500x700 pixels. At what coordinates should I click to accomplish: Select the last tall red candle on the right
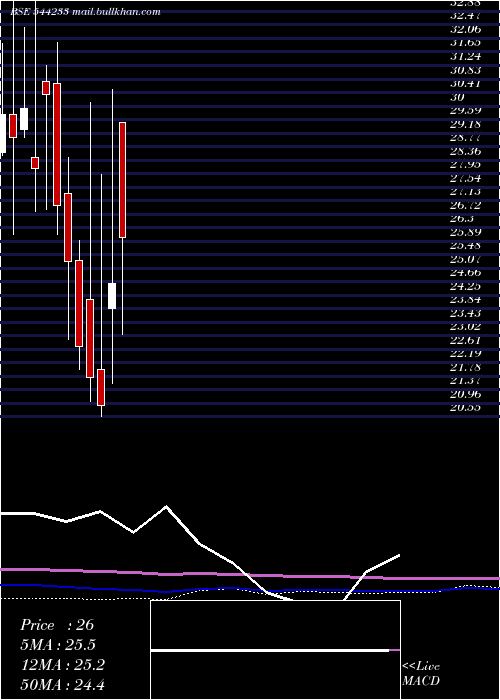(x=122, y=180)
